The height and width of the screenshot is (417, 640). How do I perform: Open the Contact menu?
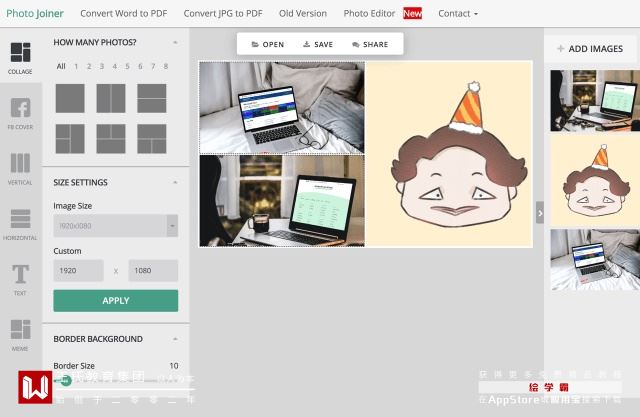(x=458, y=13)
